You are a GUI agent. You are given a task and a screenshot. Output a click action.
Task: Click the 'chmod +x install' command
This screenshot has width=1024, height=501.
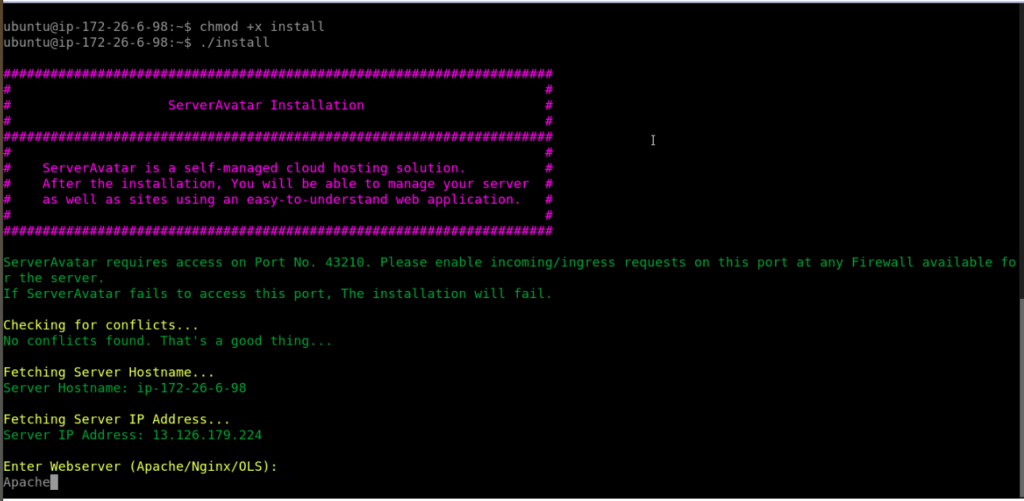262,27
